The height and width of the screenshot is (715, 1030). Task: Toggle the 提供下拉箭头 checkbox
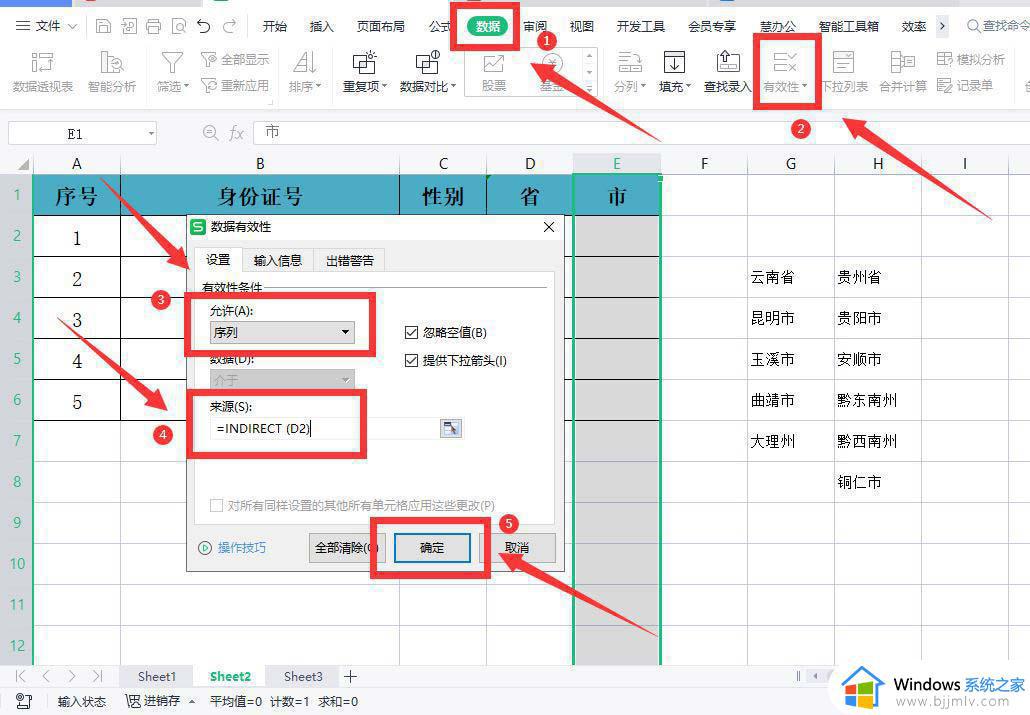pyautogui.click(x=411, y=360)
